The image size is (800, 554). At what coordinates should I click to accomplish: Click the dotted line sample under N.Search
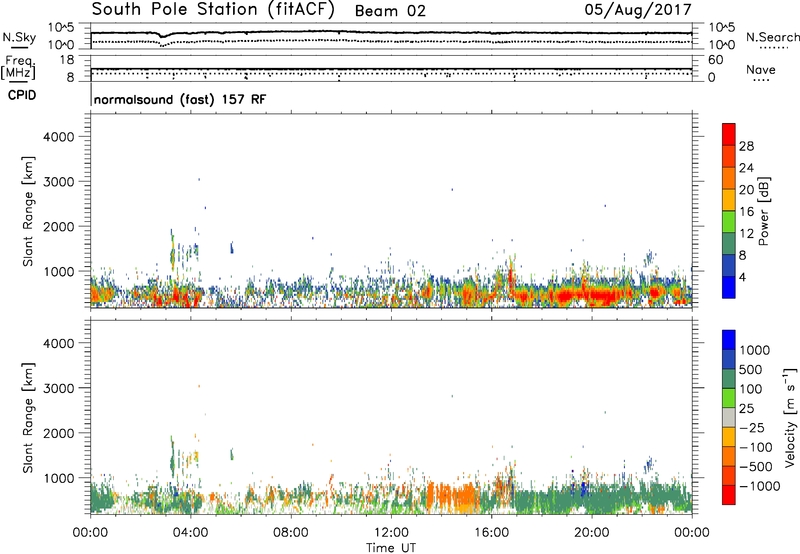(x=774, y=48)
